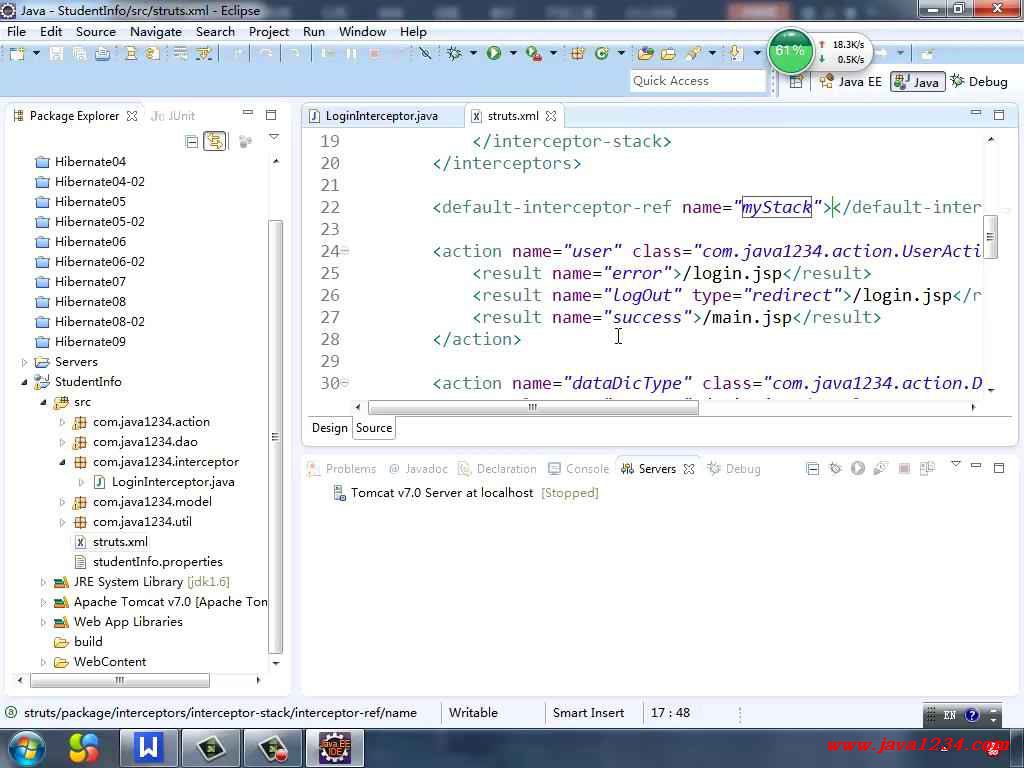Expand the com.java1234.action package
Image resolution: width=1024 pixels, height=768 pixels.
coord(62,423)
